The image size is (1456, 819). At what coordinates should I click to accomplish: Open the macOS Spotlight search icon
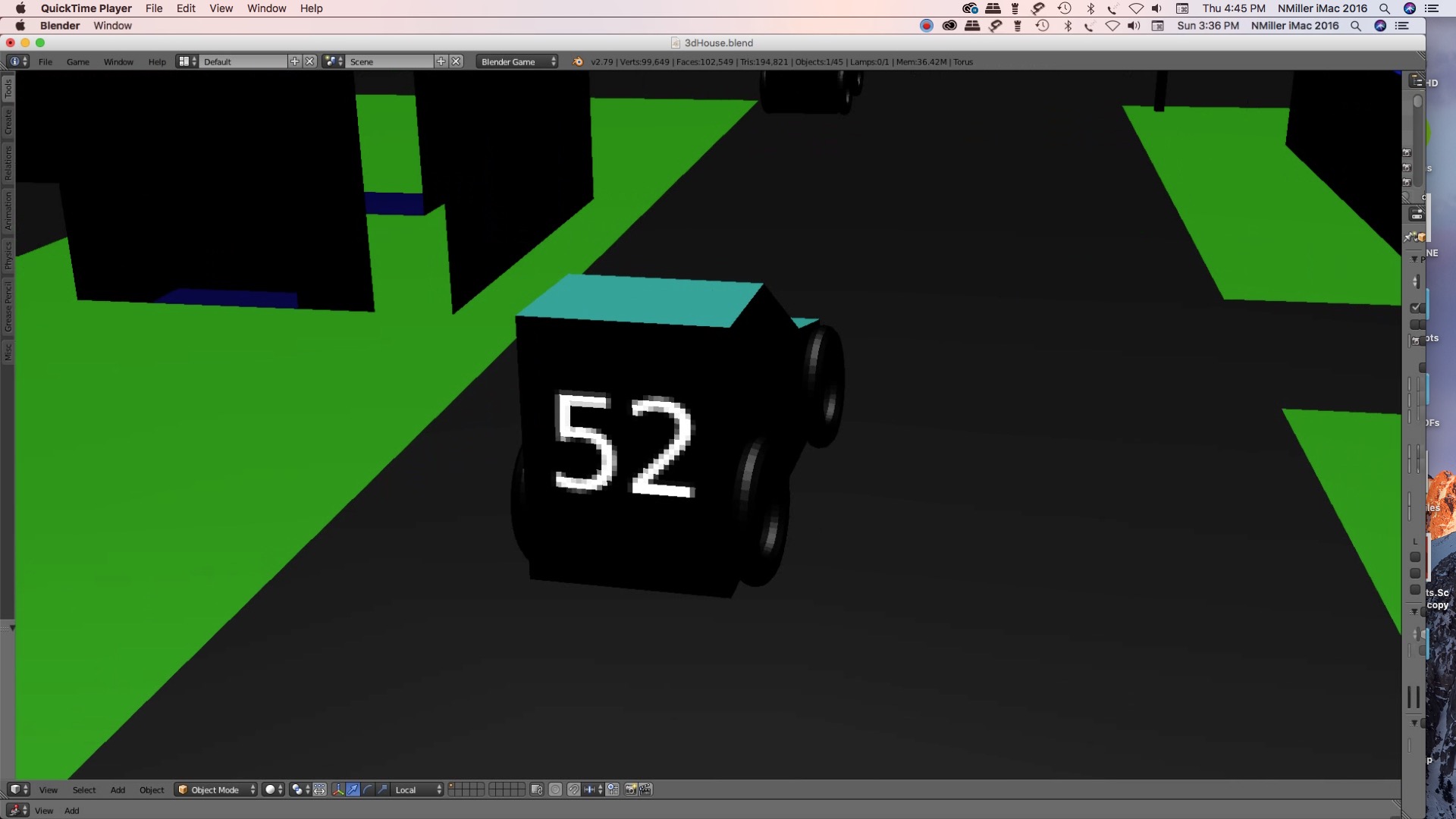coord(1384,8)
